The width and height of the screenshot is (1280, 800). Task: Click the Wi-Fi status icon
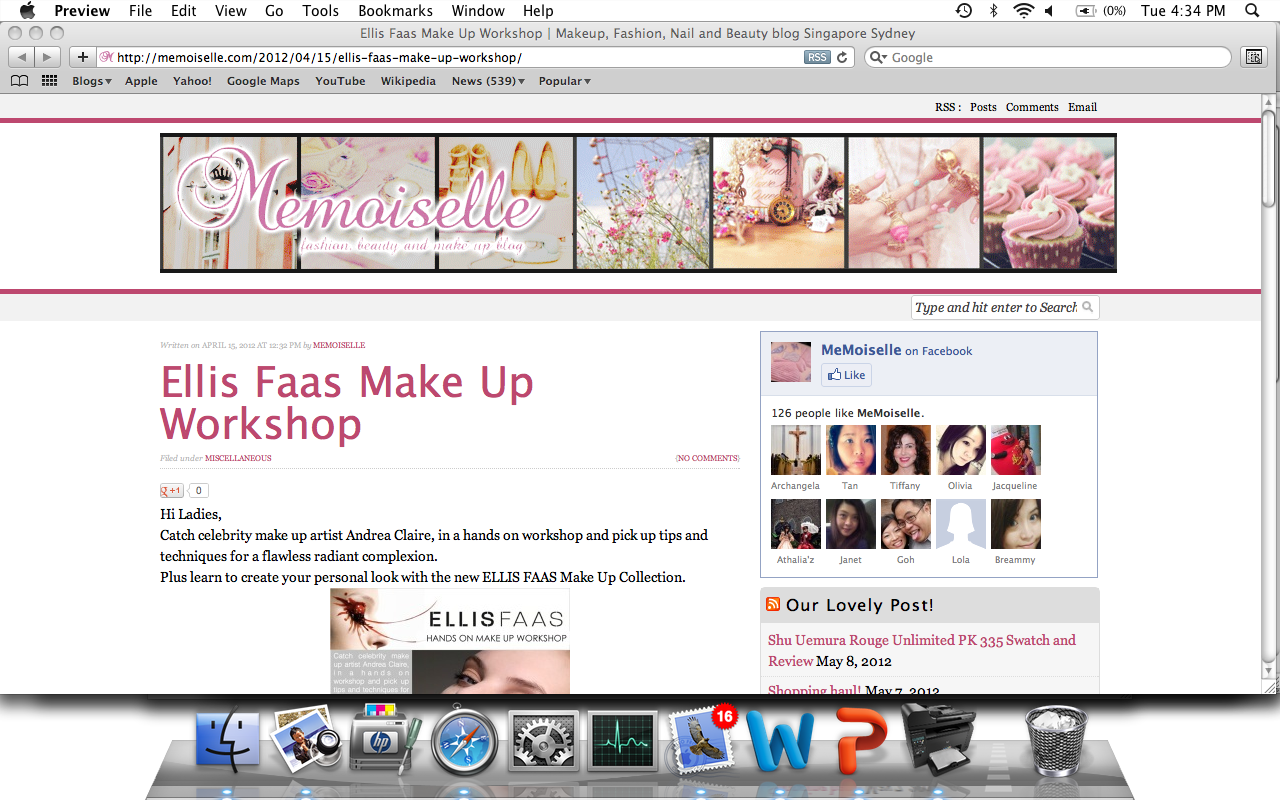coord(1022,11)
